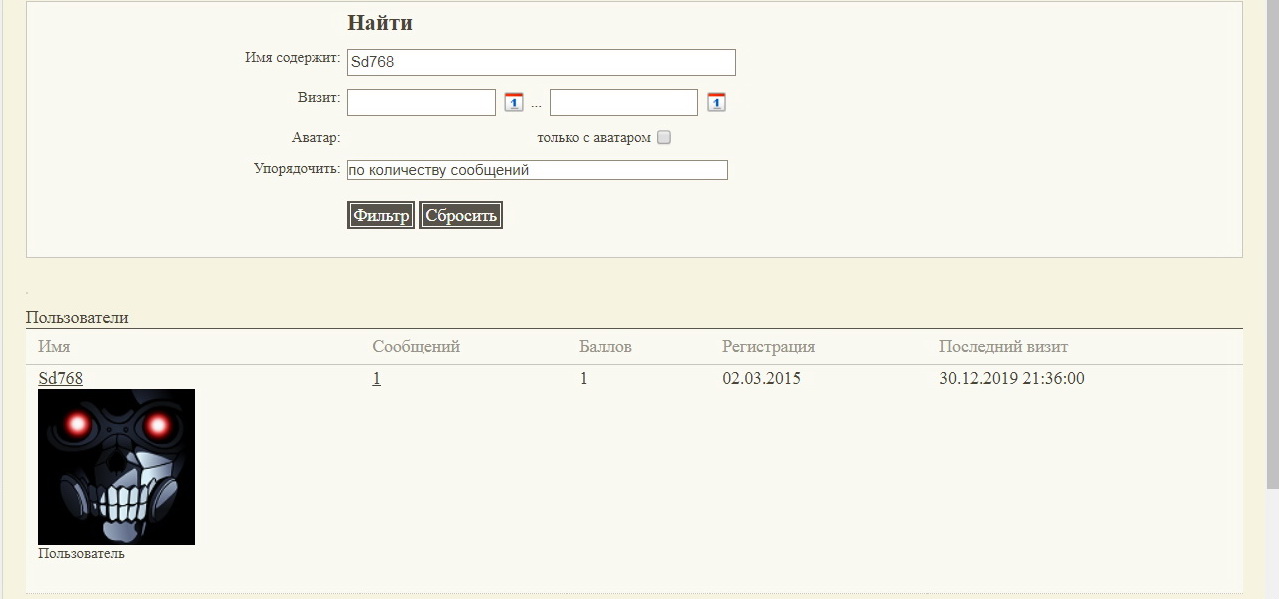Click the 'Баллов' column header
The image size is (1279, 599).
tap(605, 347)
